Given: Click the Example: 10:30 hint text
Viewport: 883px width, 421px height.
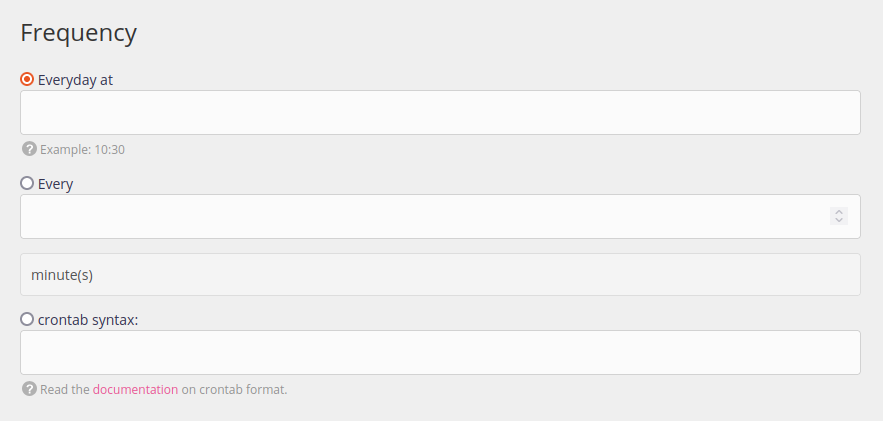Looking at the screenshot, I should (82, 150).
